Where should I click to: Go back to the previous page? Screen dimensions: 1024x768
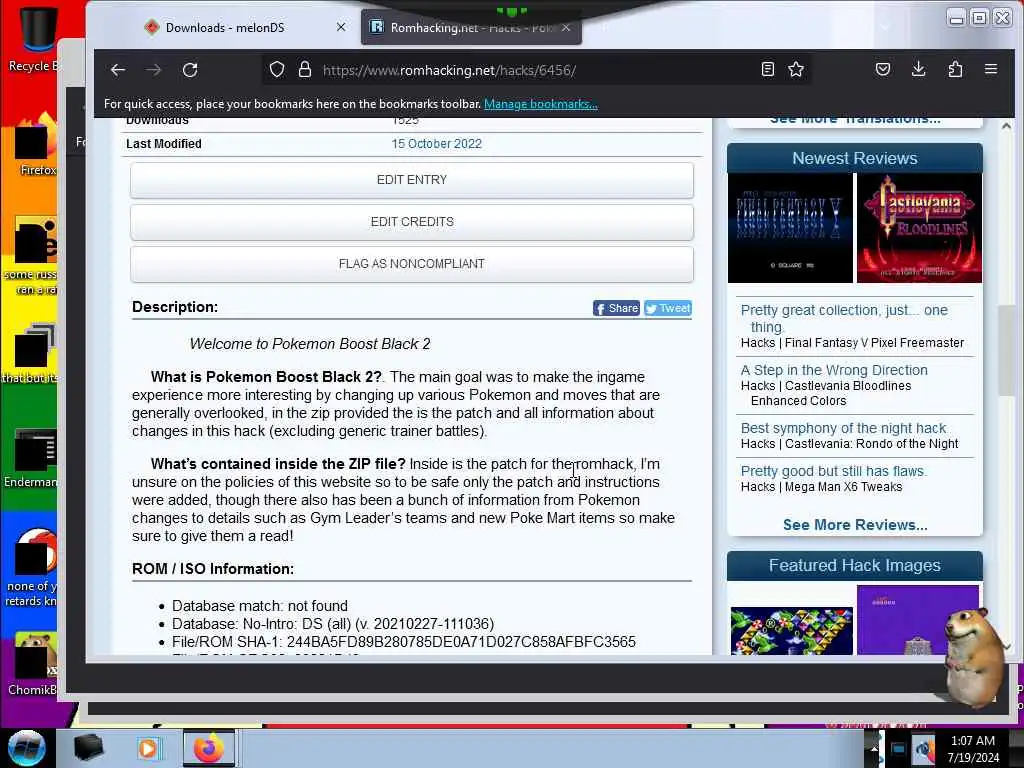(118, 70)
